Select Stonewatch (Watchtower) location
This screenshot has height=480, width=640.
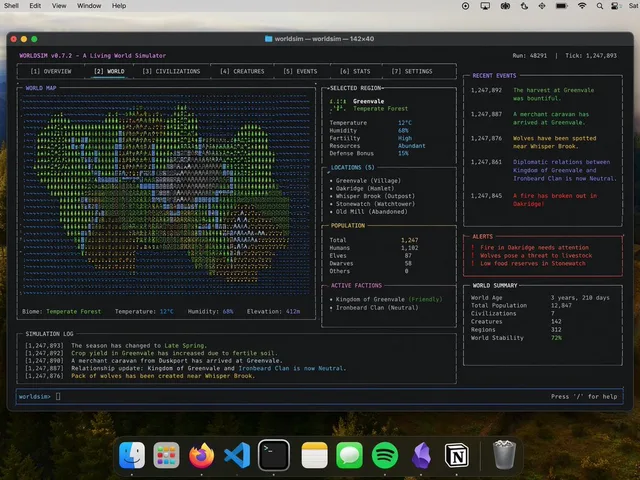(375, 204)
